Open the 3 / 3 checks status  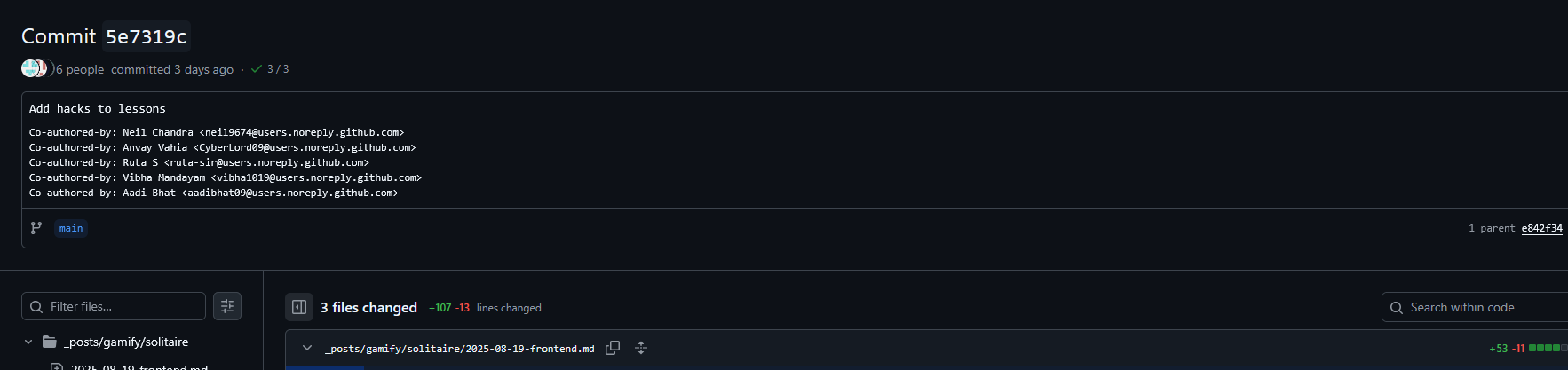tap(271, 69)
